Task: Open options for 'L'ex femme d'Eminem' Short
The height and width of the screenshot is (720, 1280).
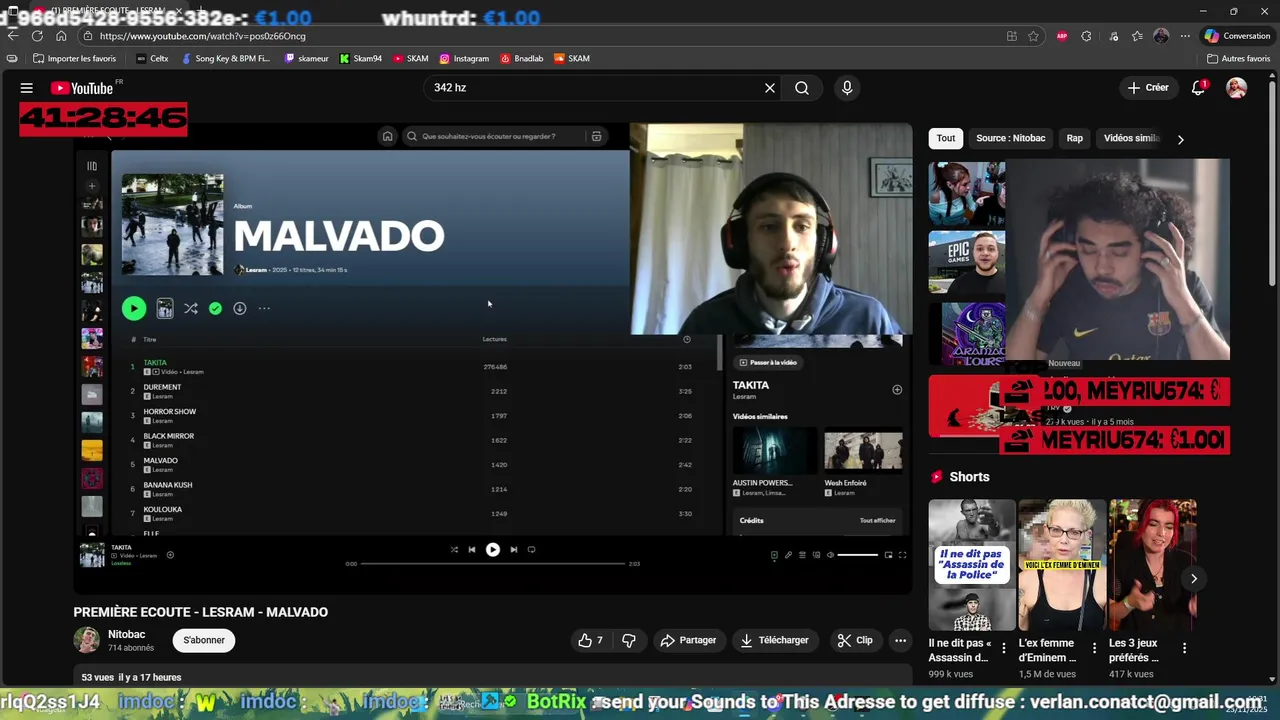Action: pyautogui.click(x=1094, y=648)
